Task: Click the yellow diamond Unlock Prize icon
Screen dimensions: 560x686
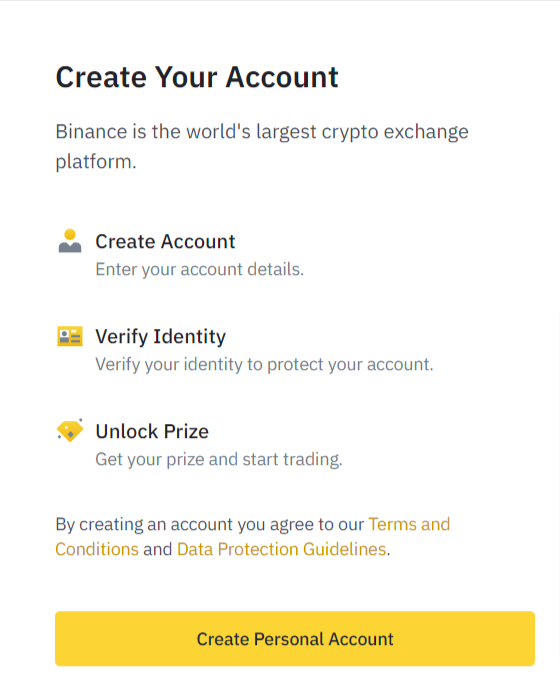Action: click(70, 430)
